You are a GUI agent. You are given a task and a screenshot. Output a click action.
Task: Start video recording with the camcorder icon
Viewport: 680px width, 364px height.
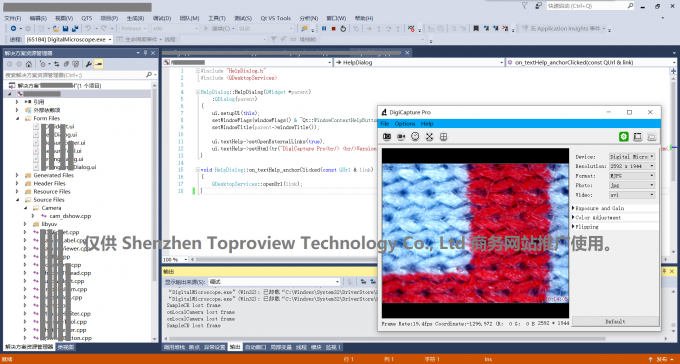(x=401, y=137)
